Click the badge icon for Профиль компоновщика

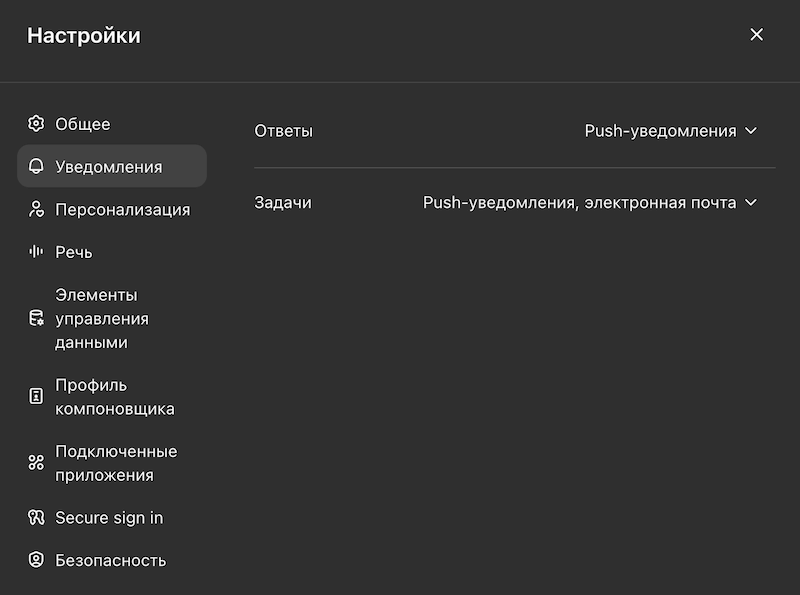36,396
